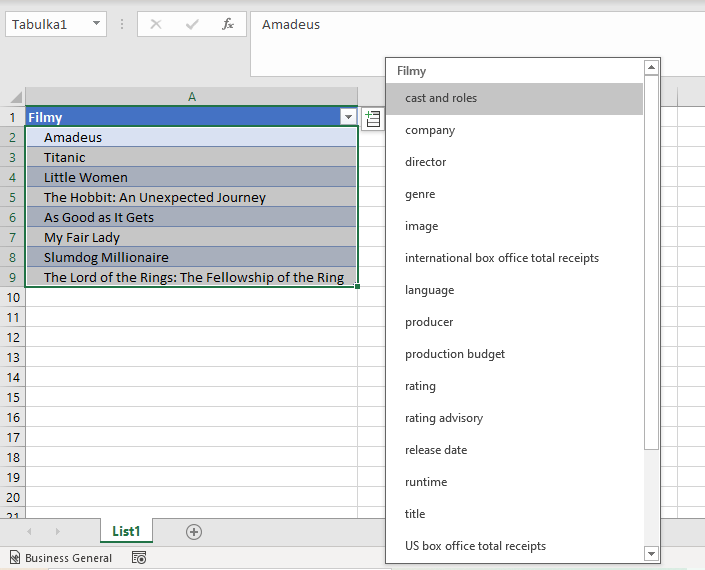Click the macro recording icon in status bar

point(140,558)
